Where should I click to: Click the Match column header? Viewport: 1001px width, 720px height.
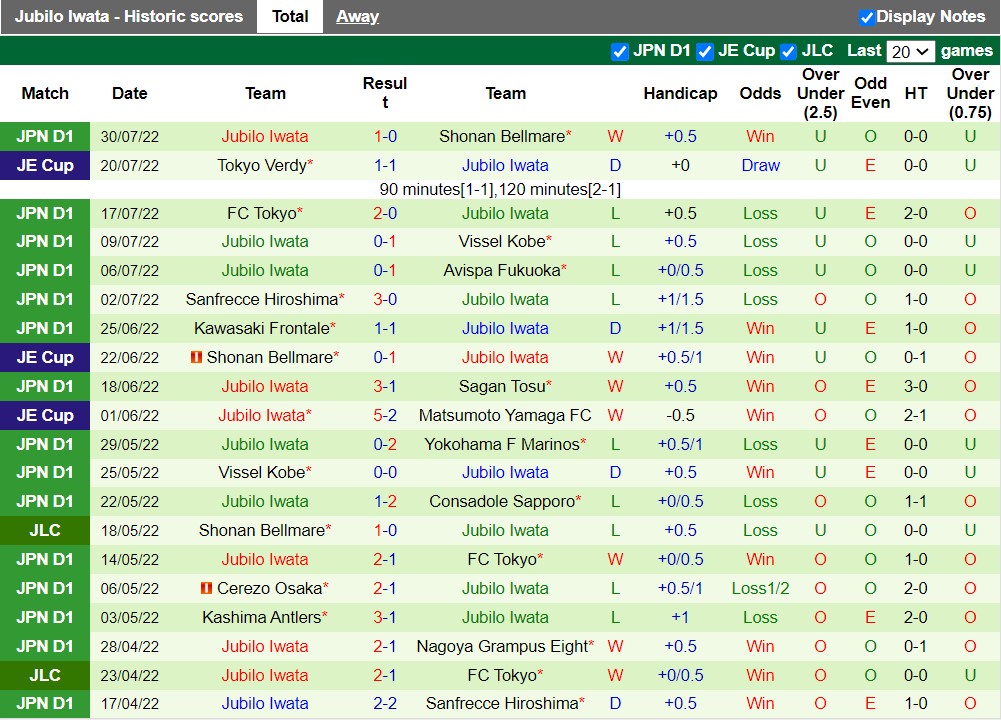[45, 94]
